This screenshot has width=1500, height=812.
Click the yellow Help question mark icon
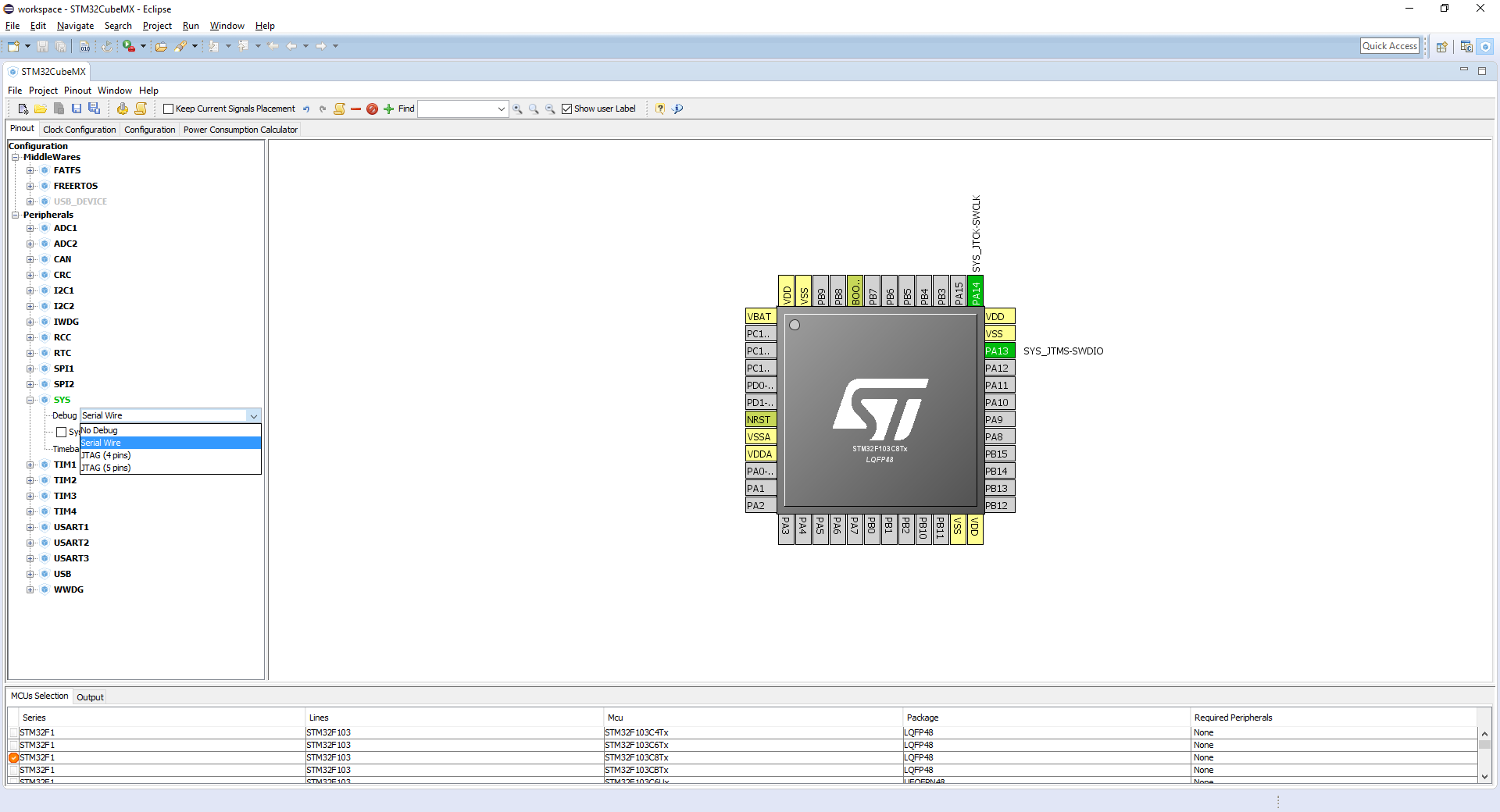tap(660, 109)
